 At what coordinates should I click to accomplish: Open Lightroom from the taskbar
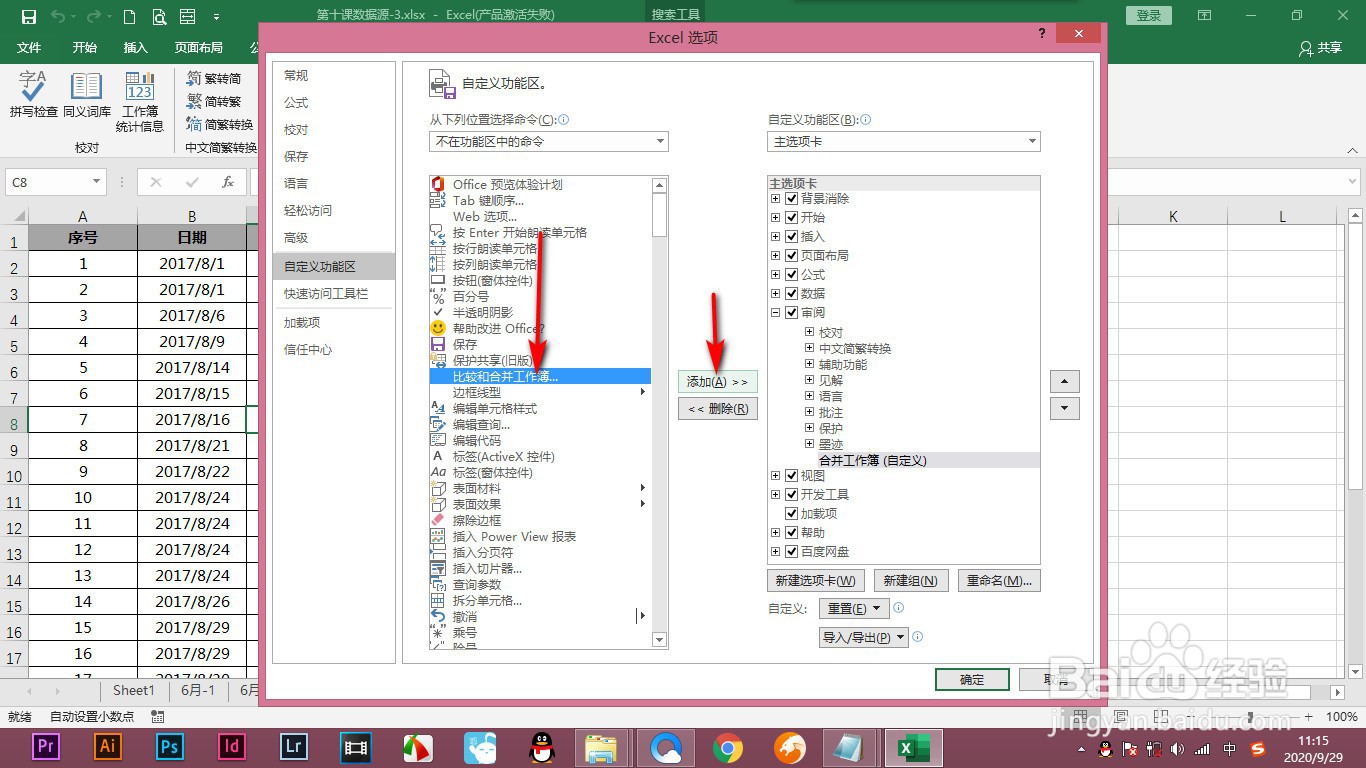294,746
